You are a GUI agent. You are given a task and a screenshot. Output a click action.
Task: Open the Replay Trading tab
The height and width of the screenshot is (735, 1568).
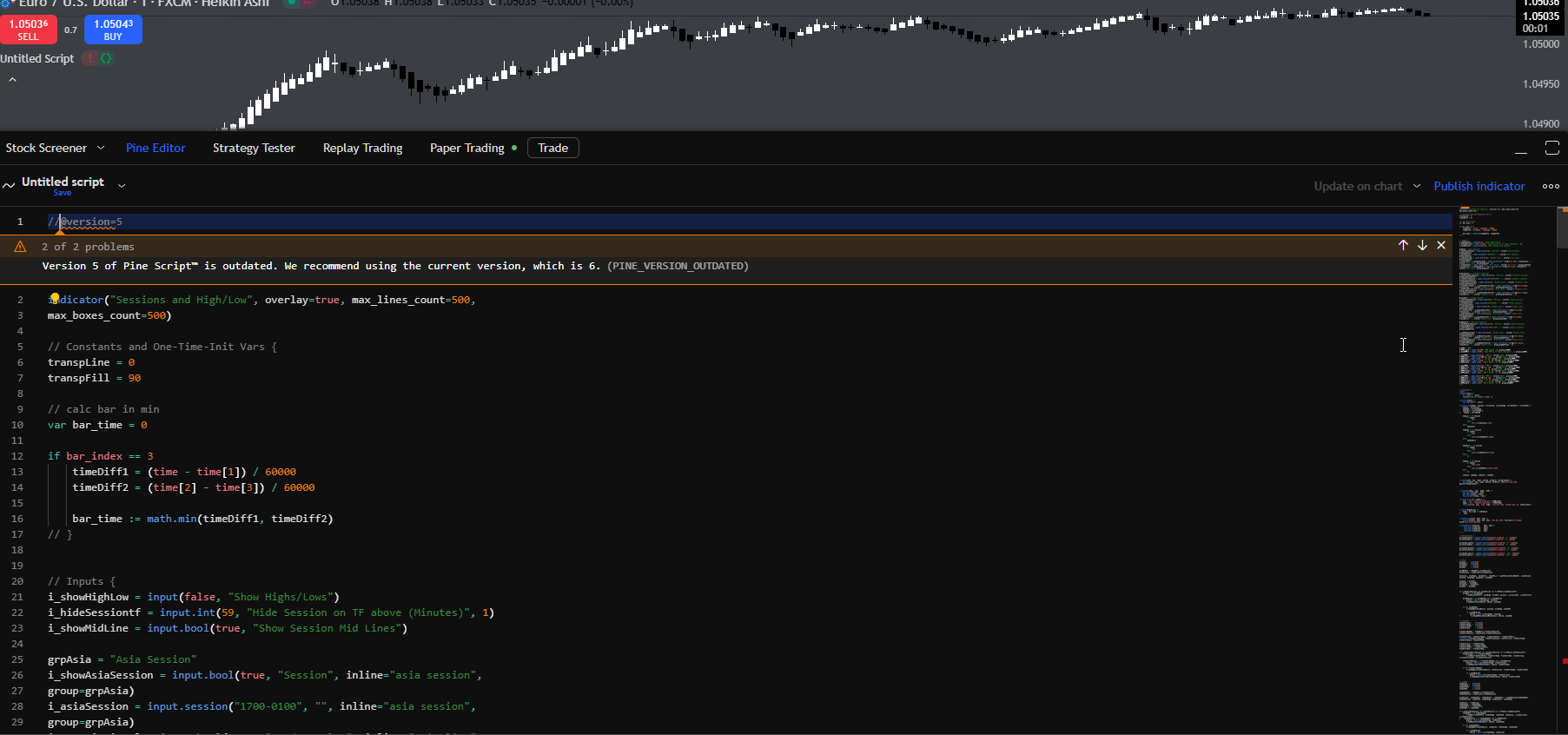(362, 149)
